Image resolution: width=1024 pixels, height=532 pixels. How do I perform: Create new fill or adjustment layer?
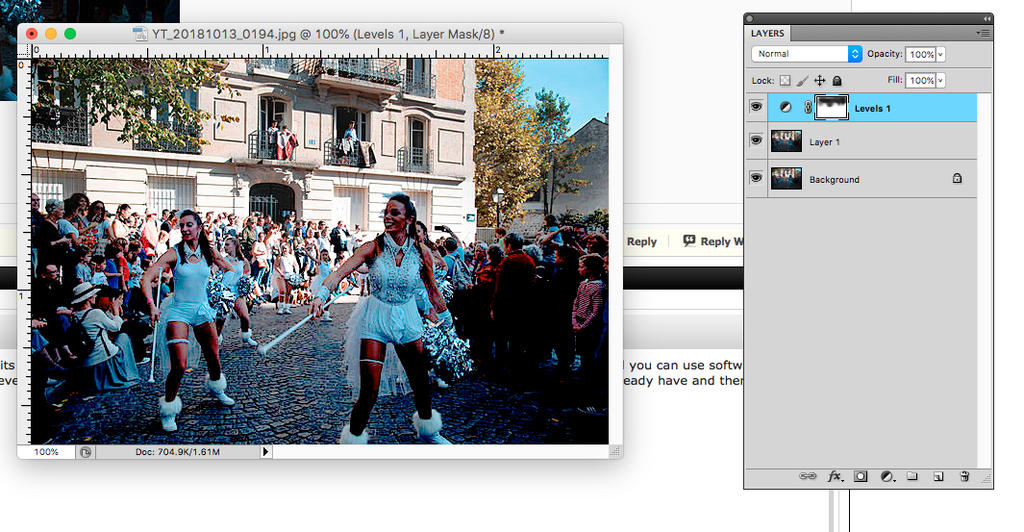click(886, 477)
